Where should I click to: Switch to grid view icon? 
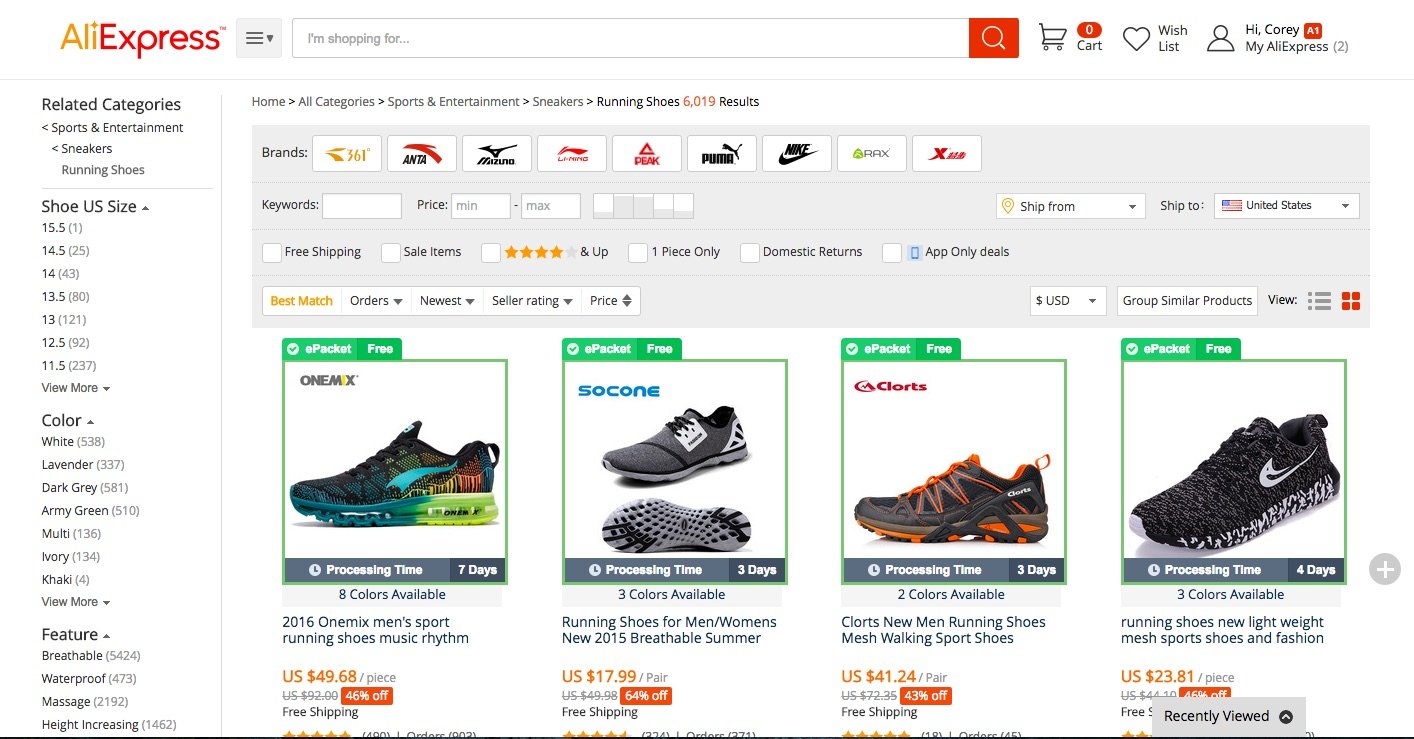pyautogui.click(x=1351, y=301)
